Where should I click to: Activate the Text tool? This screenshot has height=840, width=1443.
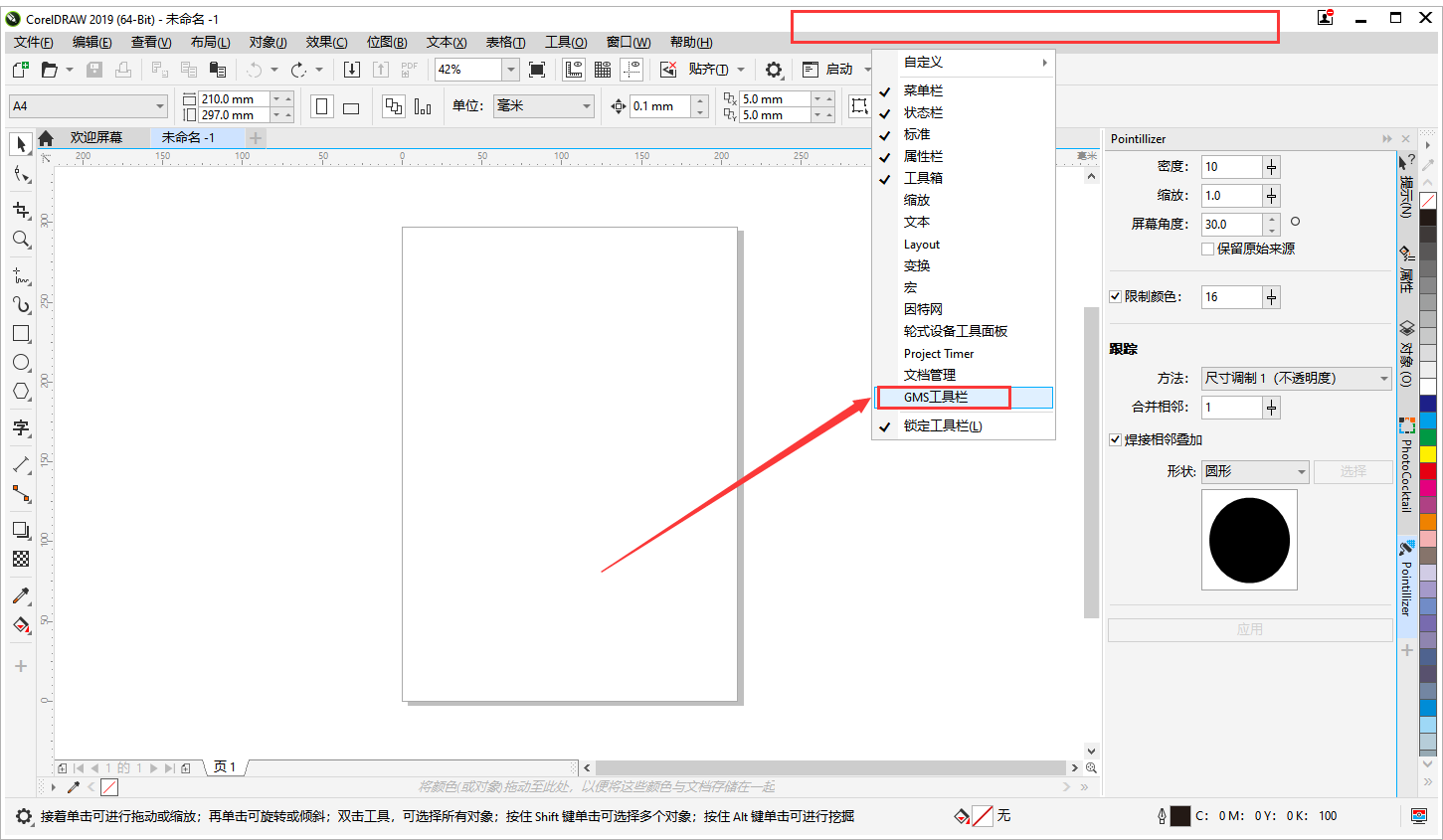click(x=21, y=428)
